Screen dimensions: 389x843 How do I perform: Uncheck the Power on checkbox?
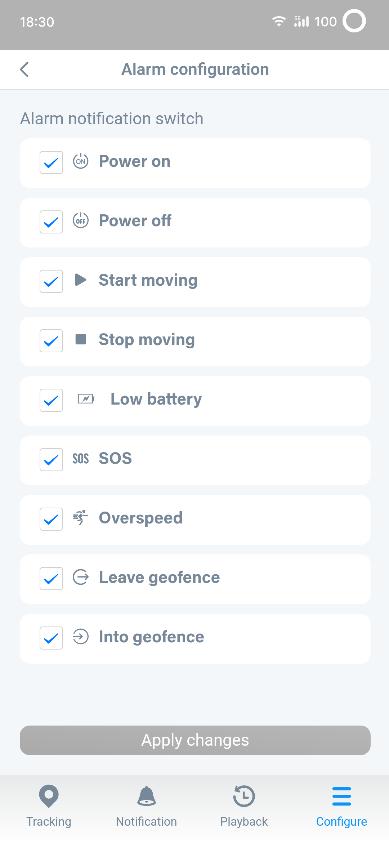point(51,162)
